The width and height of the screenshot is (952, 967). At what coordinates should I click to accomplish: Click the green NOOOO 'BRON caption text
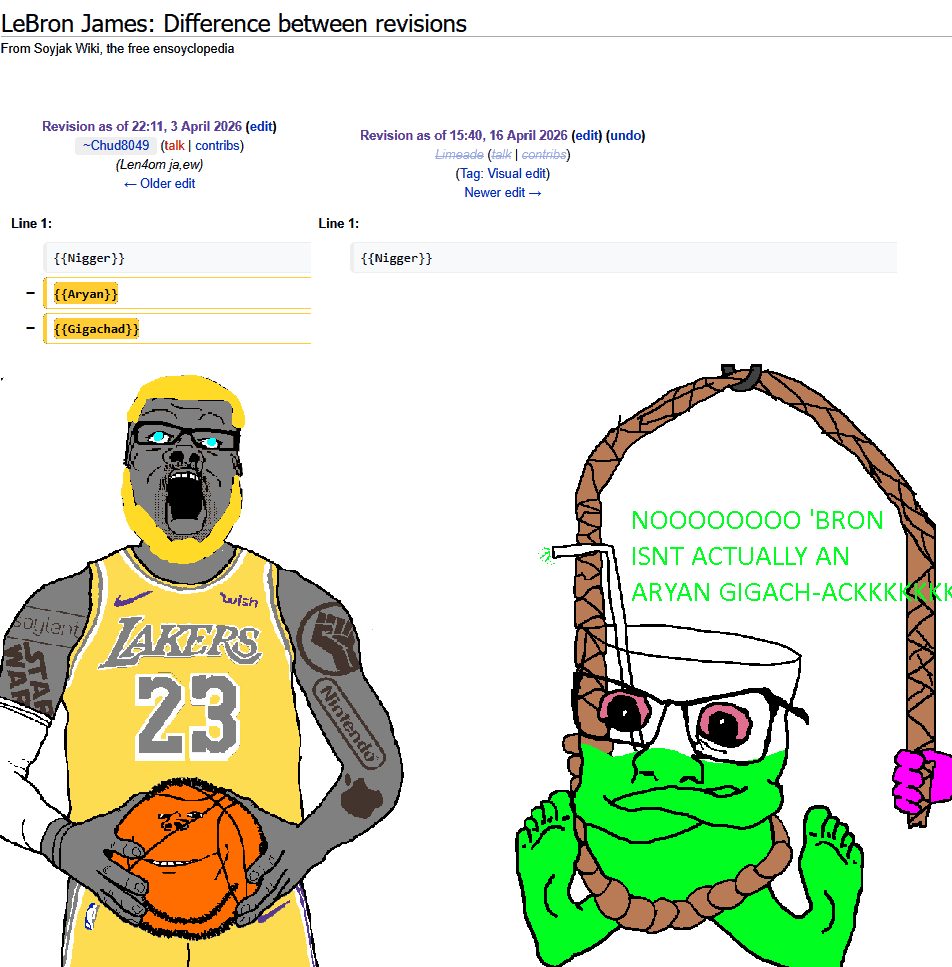coord(792,556)
